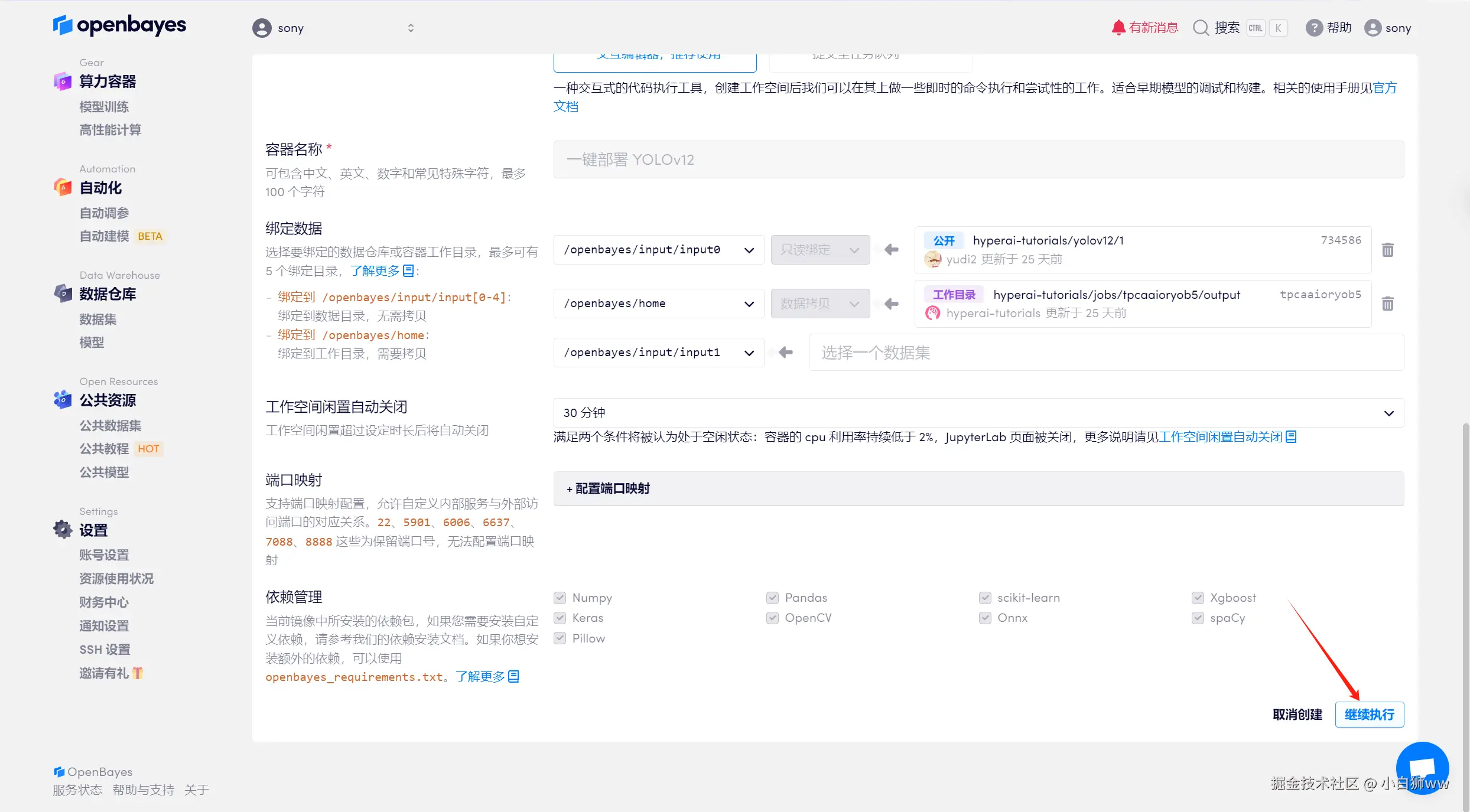The height and width of the screenshot is (812, 1470).
Task: Go to 模型训练 in sidebar
Action: 104,107
